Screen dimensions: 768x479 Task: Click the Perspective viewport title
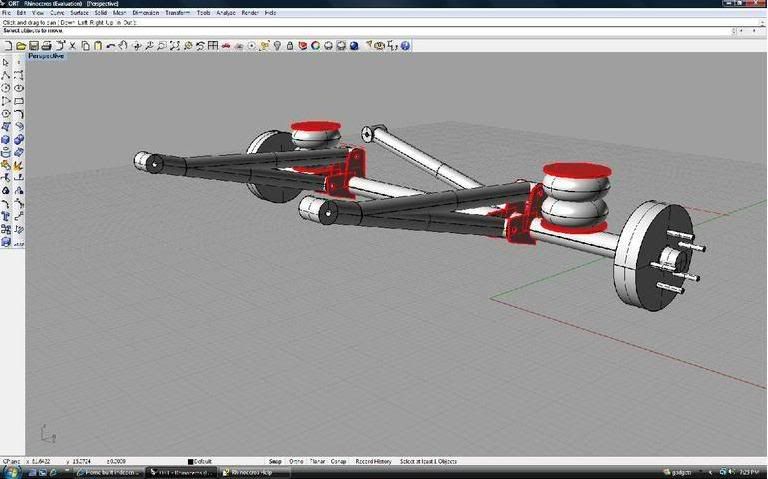46,56
